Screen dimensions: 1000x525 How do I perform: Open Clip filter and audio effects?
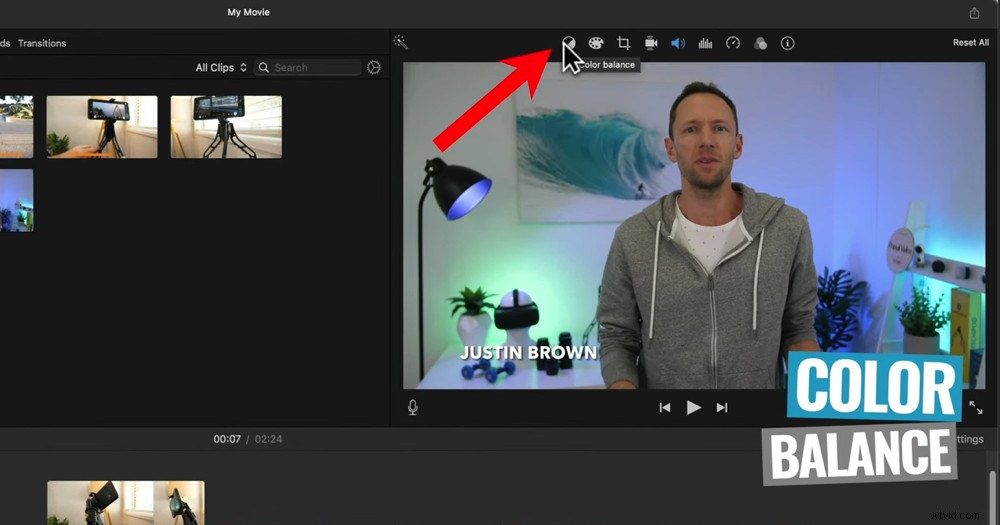pyautogui.click(x=760, y=43)
